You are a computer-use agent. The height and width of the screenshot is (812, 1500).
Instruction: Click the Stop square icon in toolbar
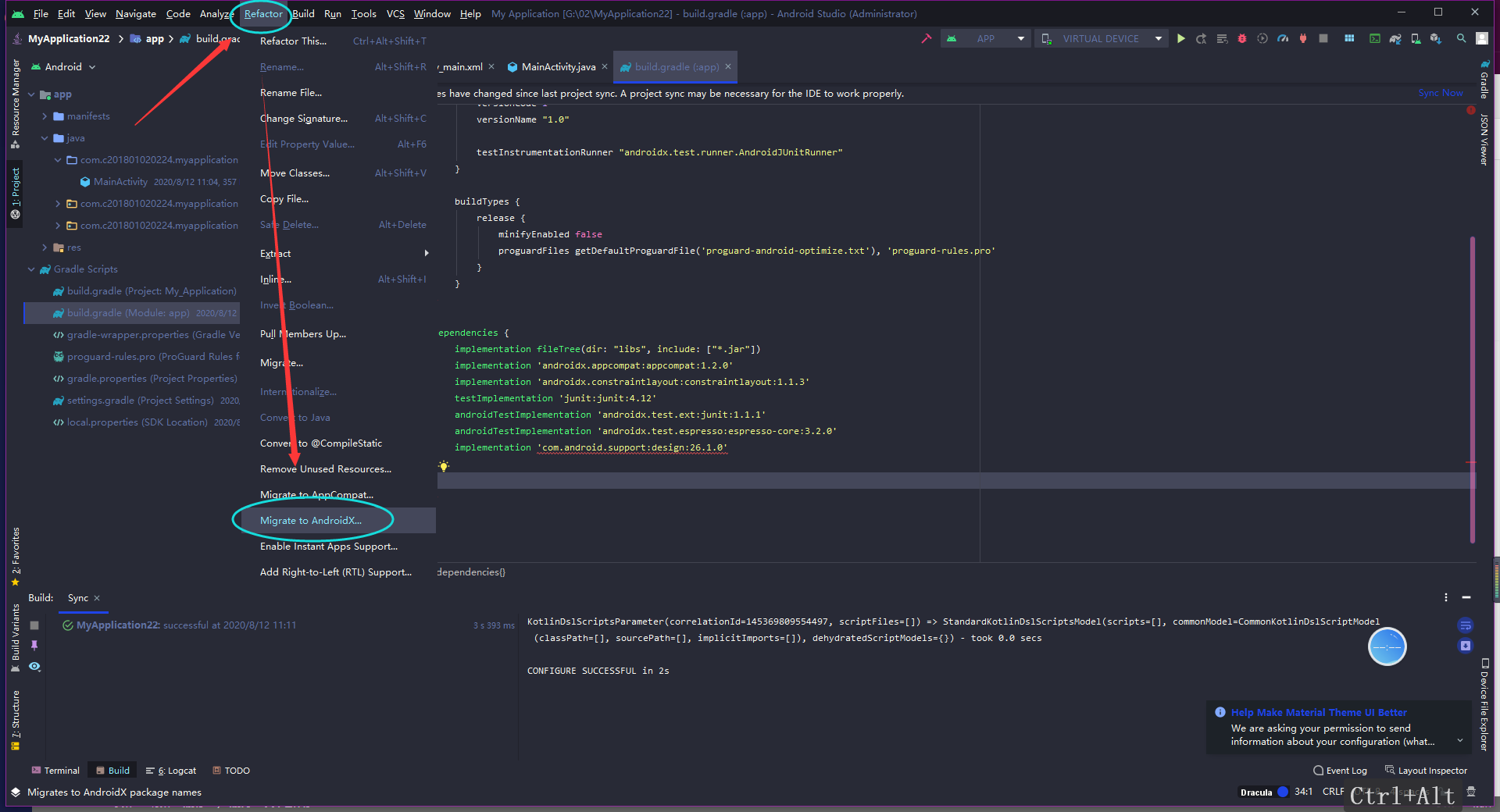tap(1323, 38)
